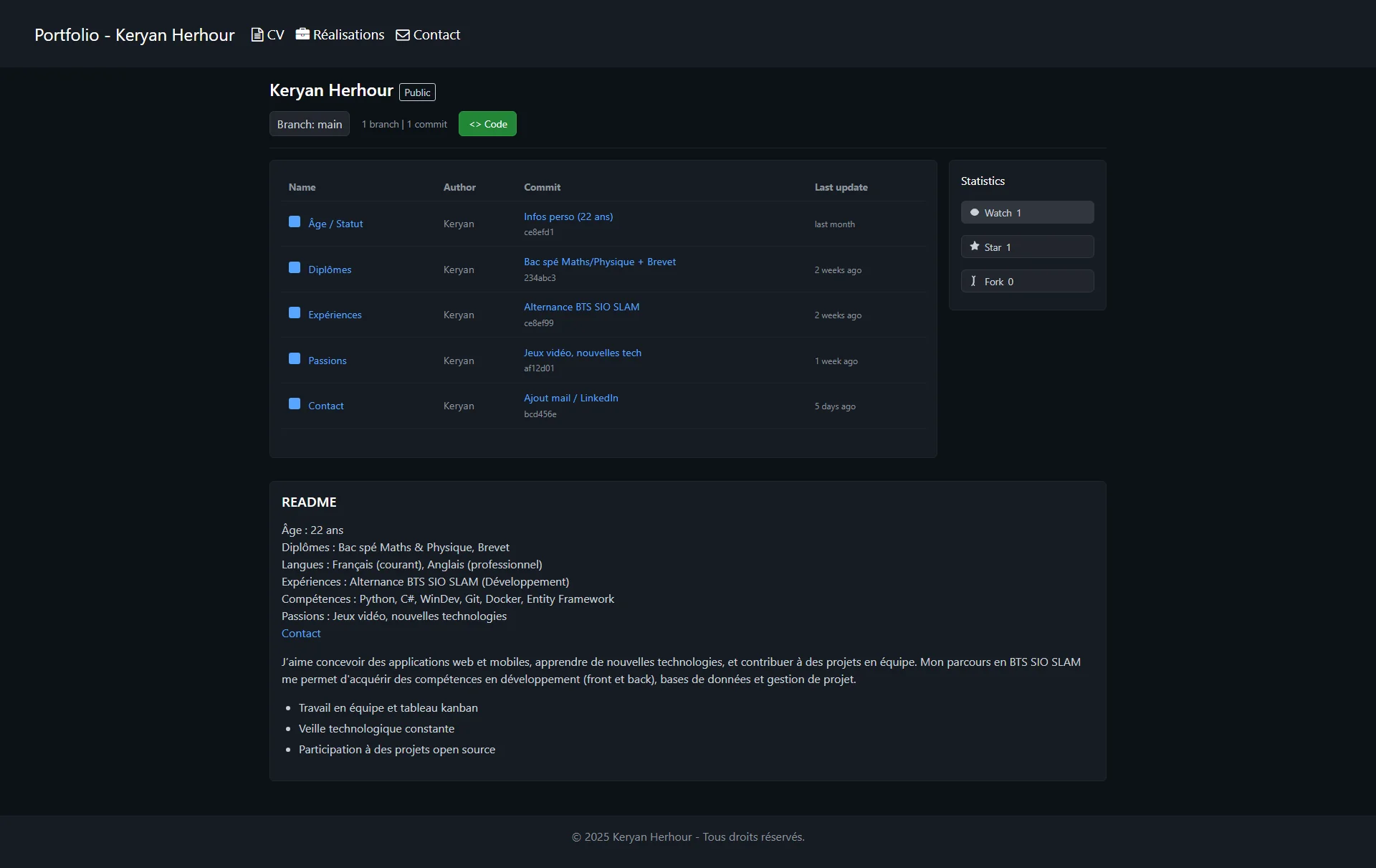Click the folder icon beside Diplômes
The image size is (1376, 868).
[x=295, y=268]
